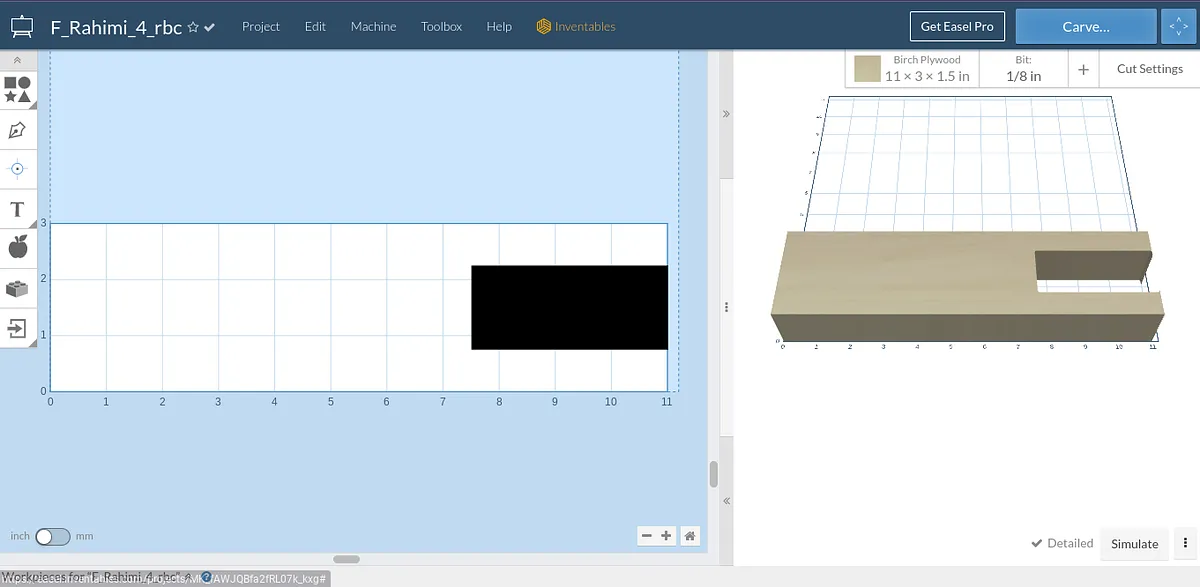Open the apple icon library
This screenshot has width=1200, height=587.
17,247
